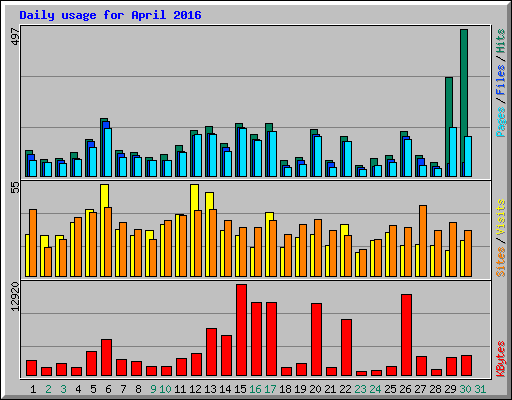
Task: Click green weekend day label '2'
Action: (48, 389)
